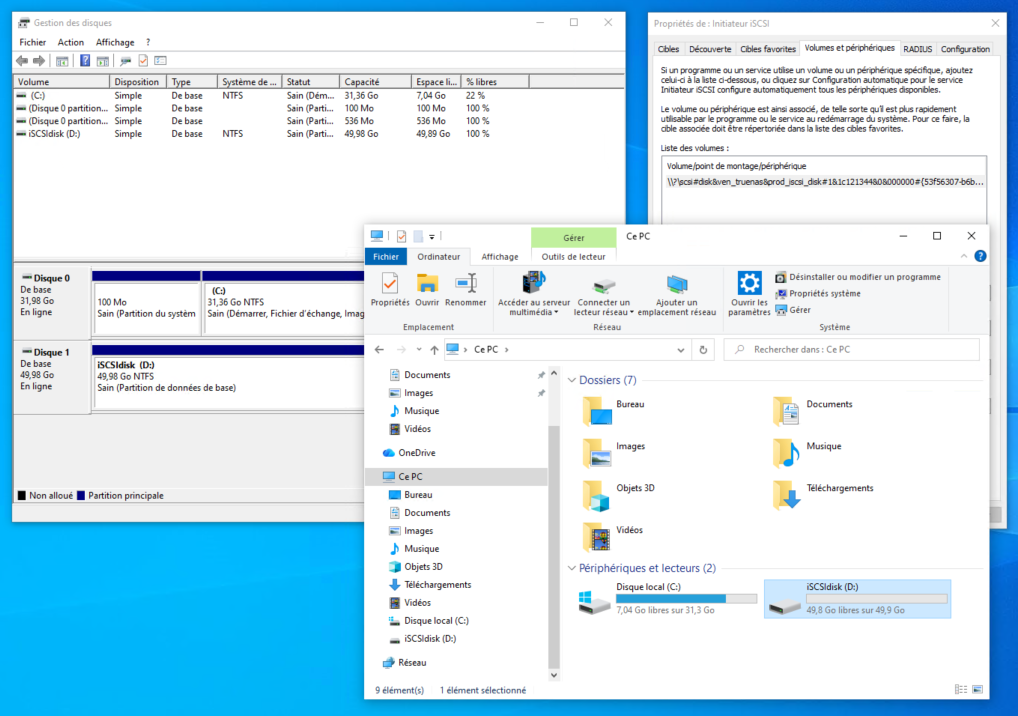Expand Connecter un lecteur réseau dropdown
Viewport: 1018px width, 716px height.
(631, 312)
